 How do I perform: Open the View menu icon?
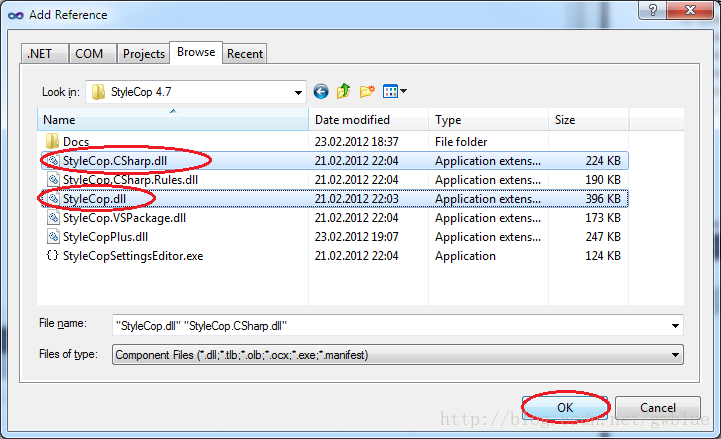[x=390, y=91]
